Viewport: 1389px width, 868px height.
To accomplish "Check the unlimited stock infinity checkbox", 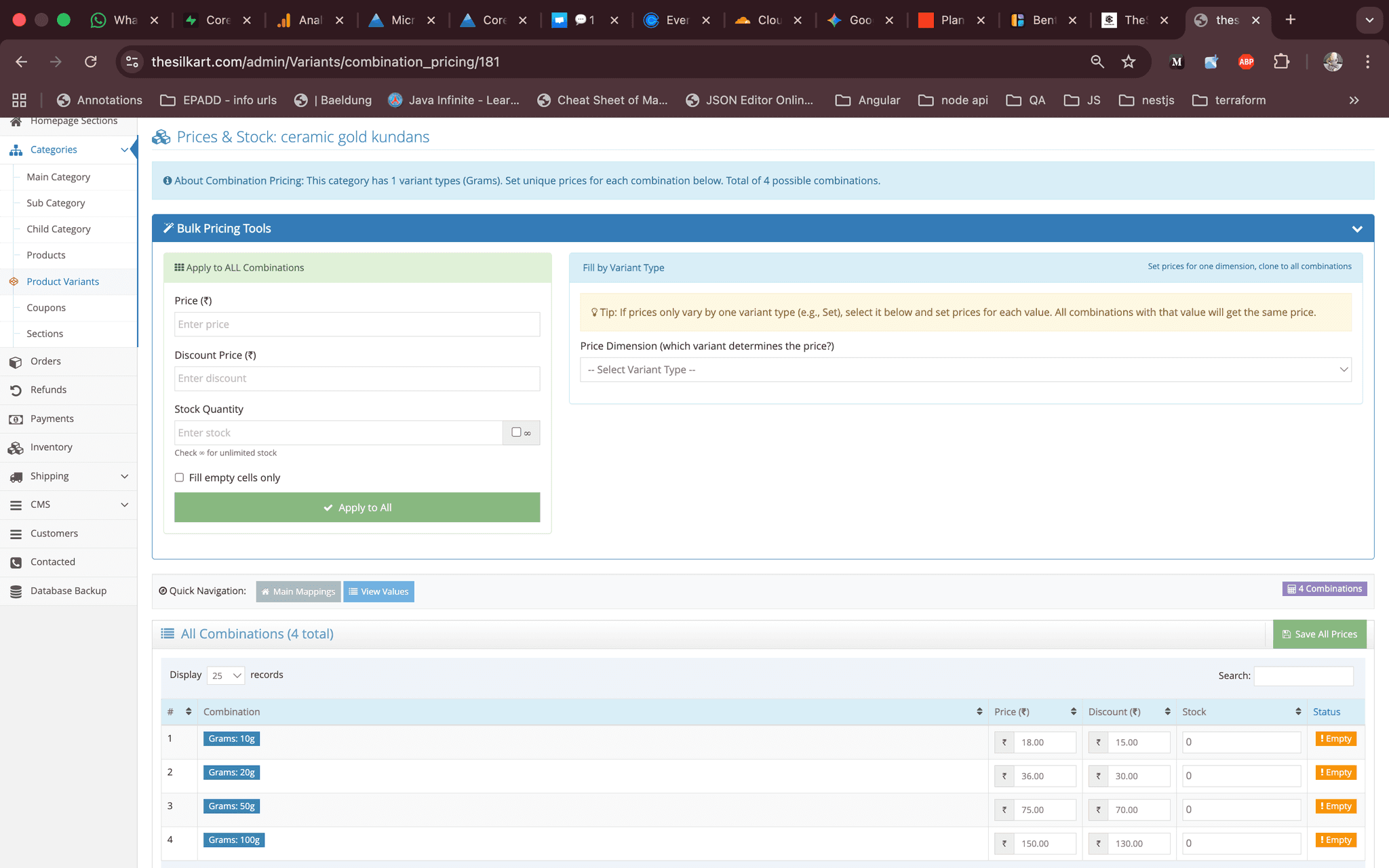I will pos(516,433).
